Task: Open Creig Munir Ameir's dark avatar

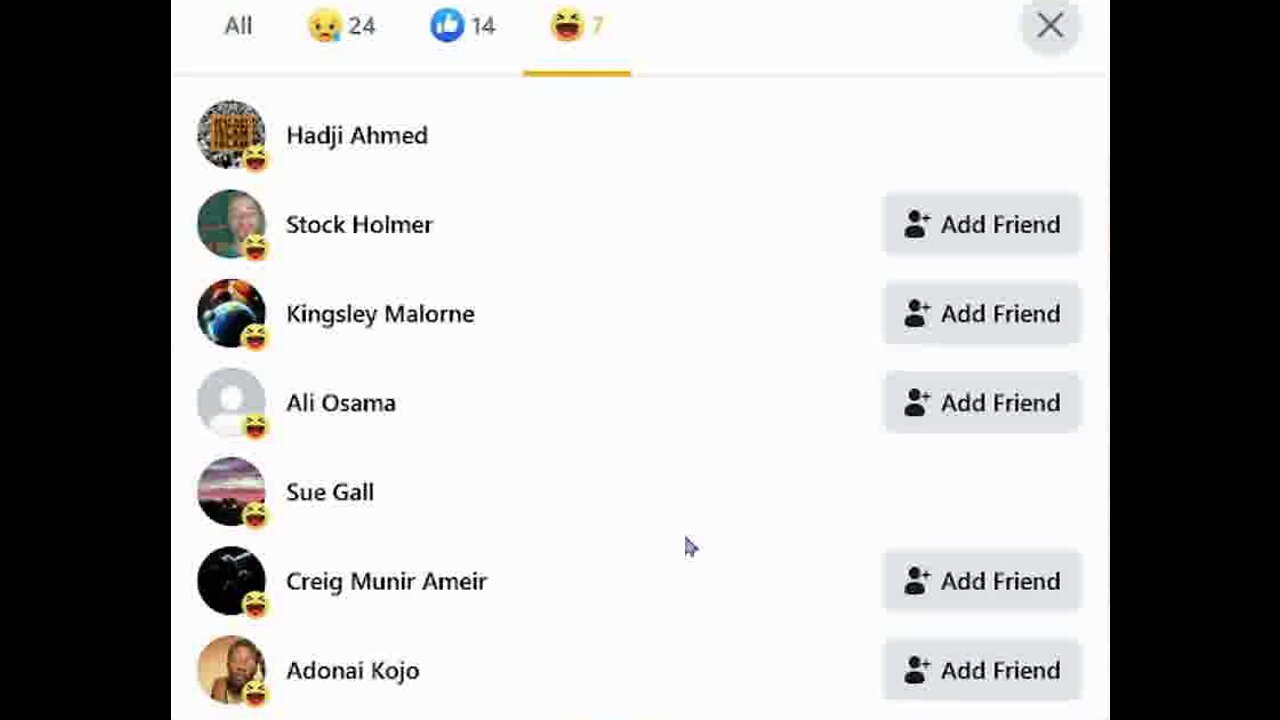Action: click(x=231, y=580)
